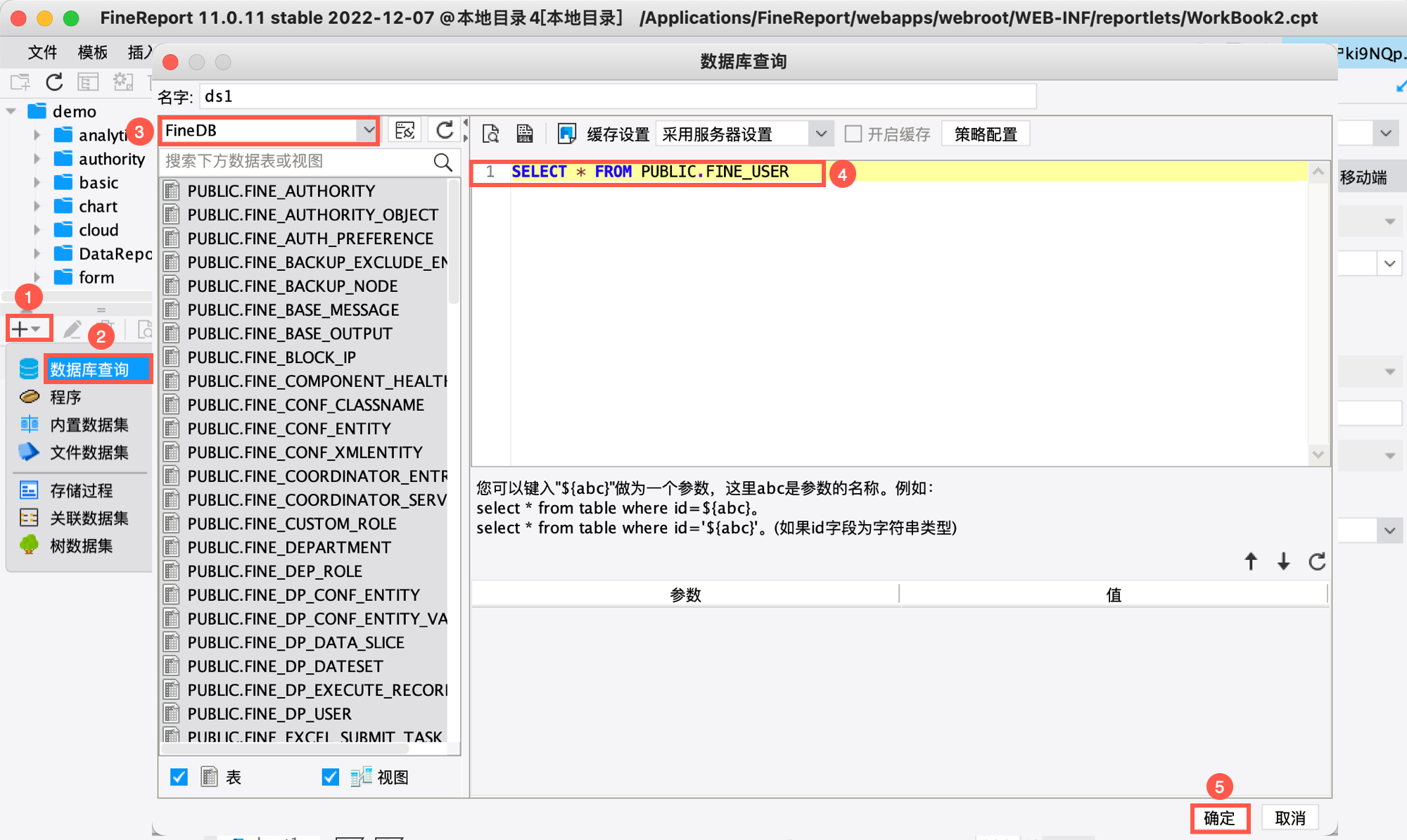Expand the authority folder
Screen dimensions: 1407x840
point(37,159)
